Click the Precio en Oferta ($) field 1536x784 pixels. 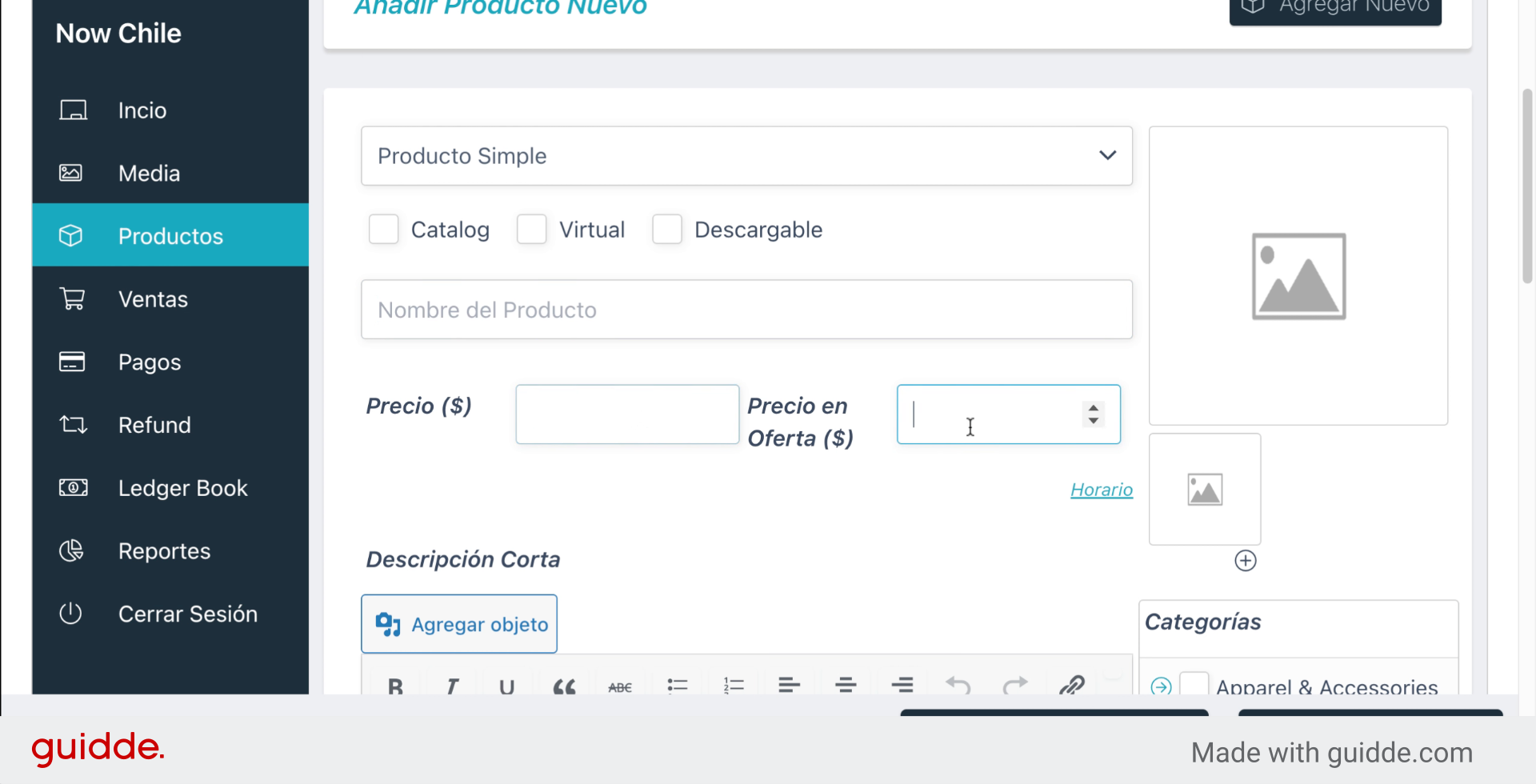(x=1008, y=414)
